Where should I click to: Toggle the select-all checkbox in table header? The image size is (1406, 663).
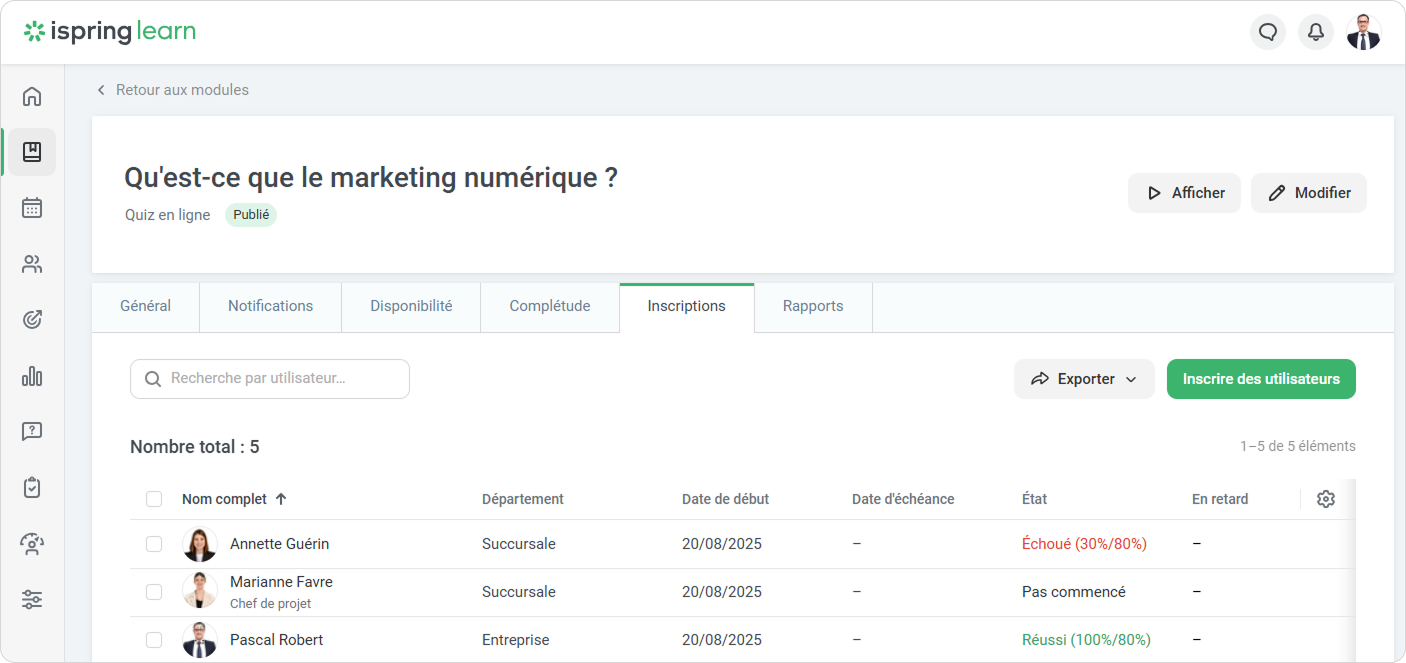point(154,499)
